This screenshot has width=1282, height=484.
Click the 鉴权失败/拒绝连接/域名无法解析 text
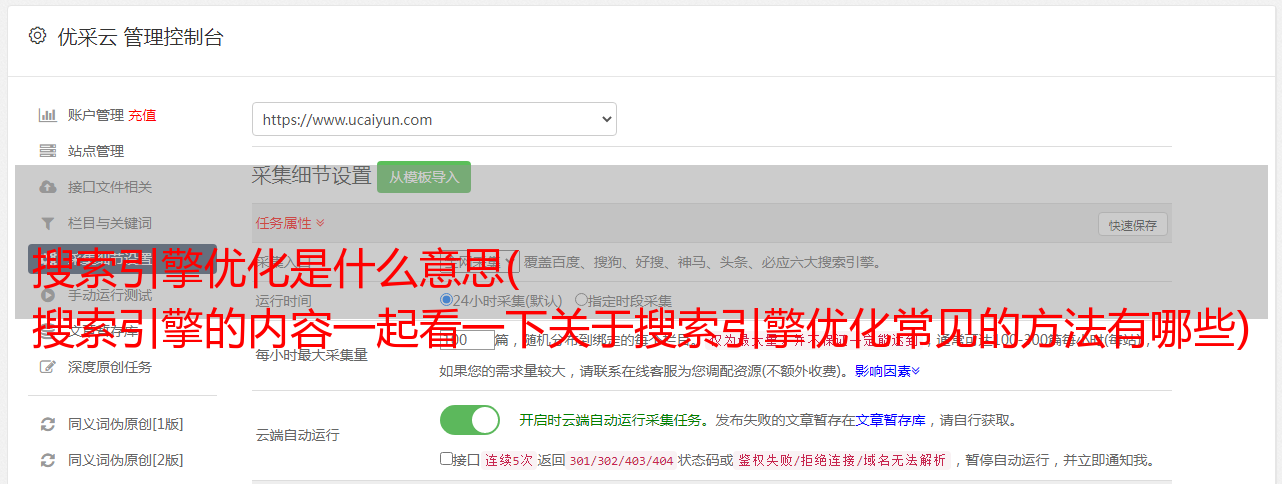(842, 461)
